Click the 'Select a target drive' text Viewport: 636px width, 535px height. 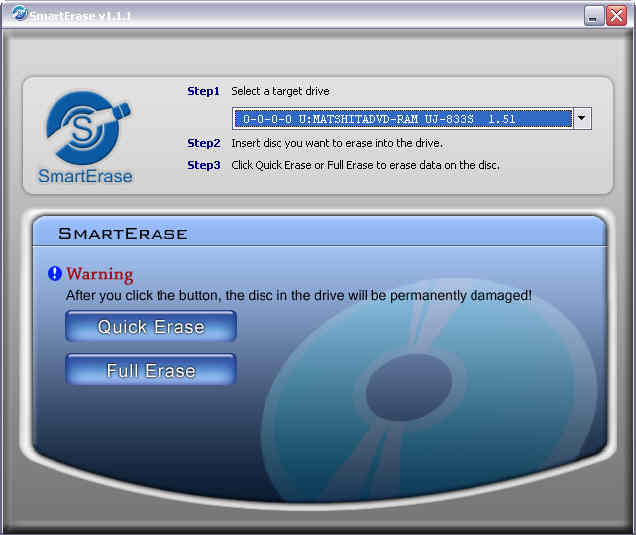[280, 91]
